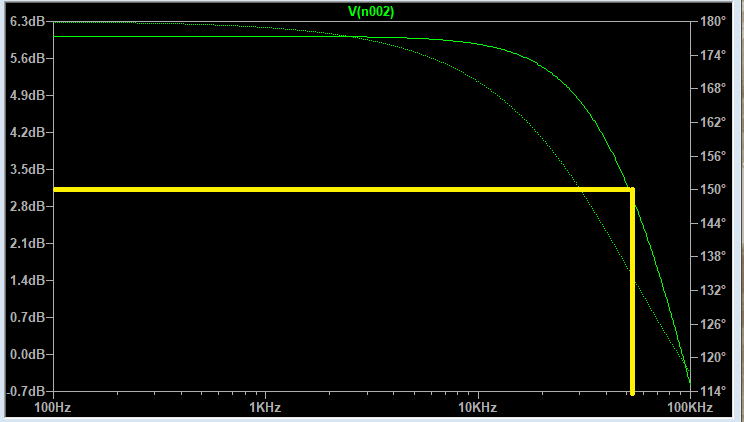Click the V(n002) trace label

(x=371, y=12)
